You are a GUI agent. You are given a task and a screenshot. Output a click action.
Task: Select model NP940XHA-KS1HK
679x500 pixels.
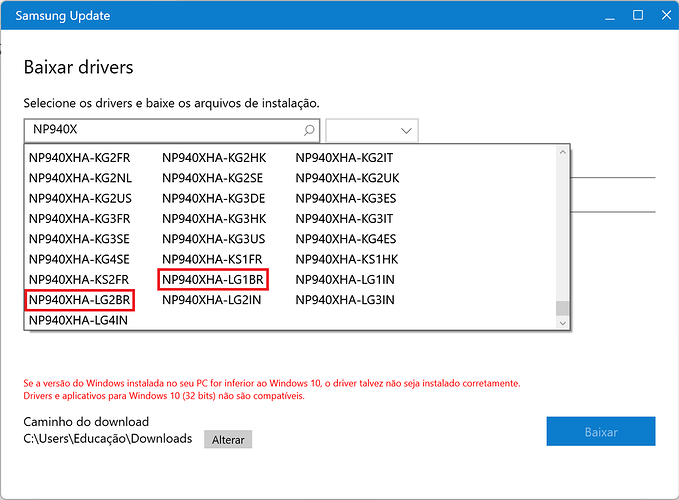(347, 259)
